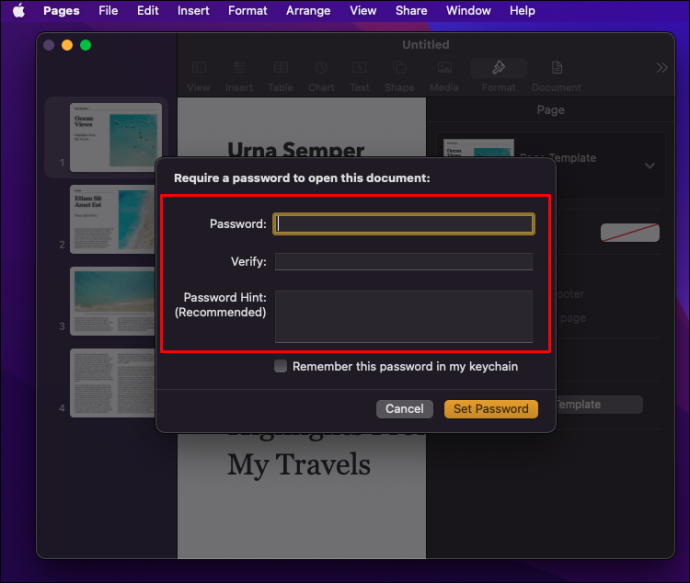Open the File menu

click(x=108, y=11)
